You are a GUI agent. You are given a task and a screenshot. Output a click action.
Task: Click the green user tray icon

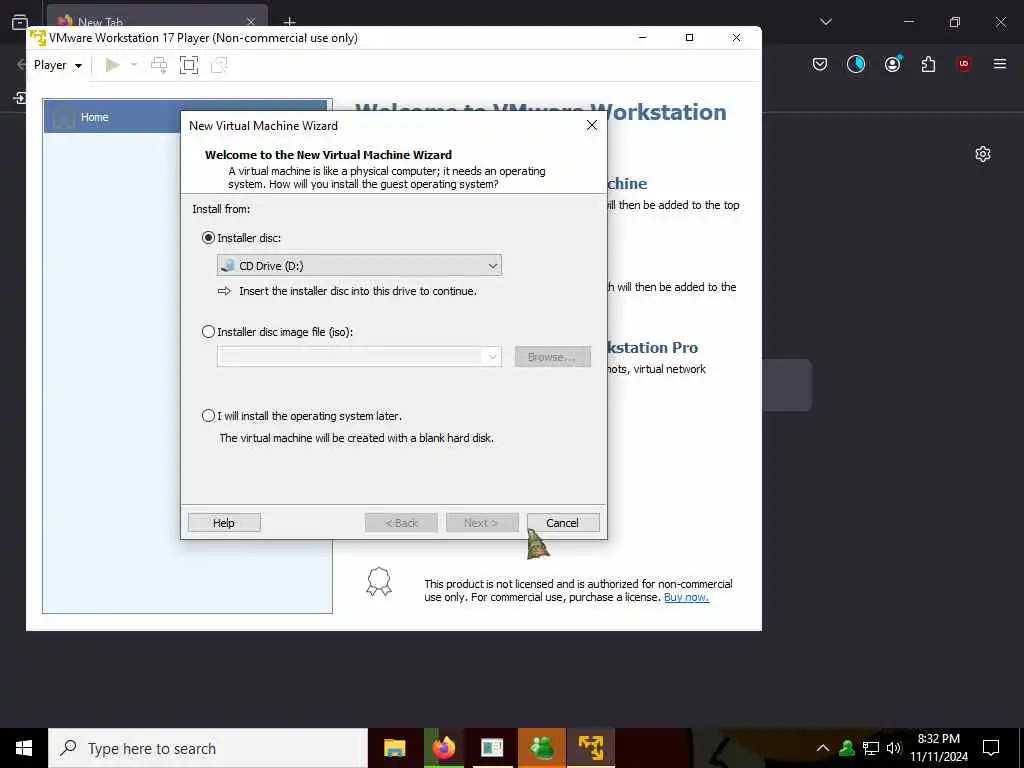click(847, 748)
